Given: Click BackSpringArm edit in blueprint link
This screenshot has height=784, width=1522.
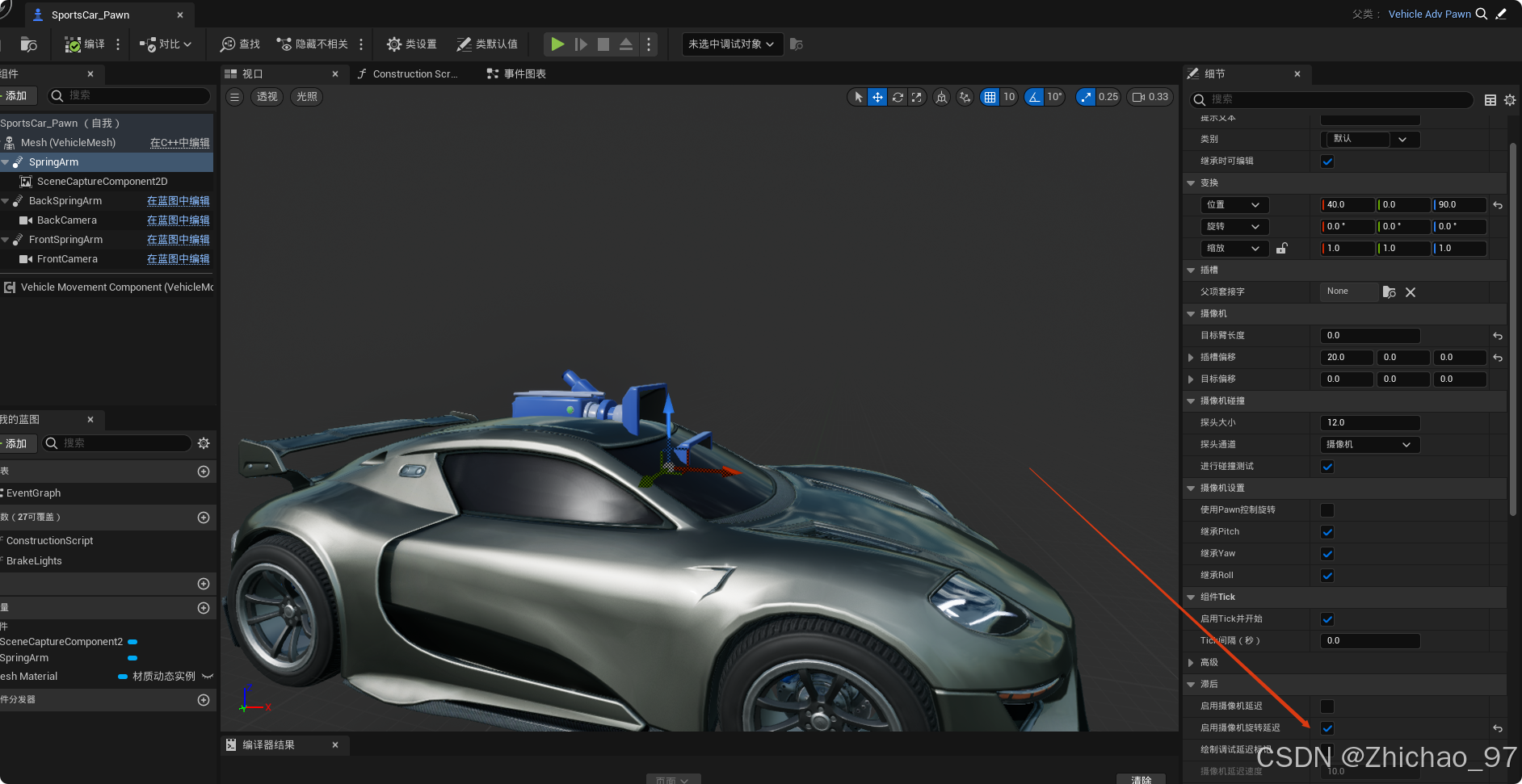Looking at the screenshot, I should click(x=178, y=201).
